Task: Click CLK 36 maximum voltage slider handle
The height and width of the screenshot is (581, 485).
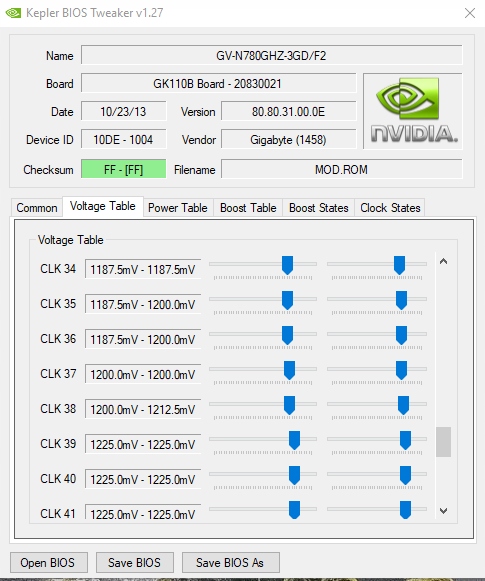Action: pos(401,335)
